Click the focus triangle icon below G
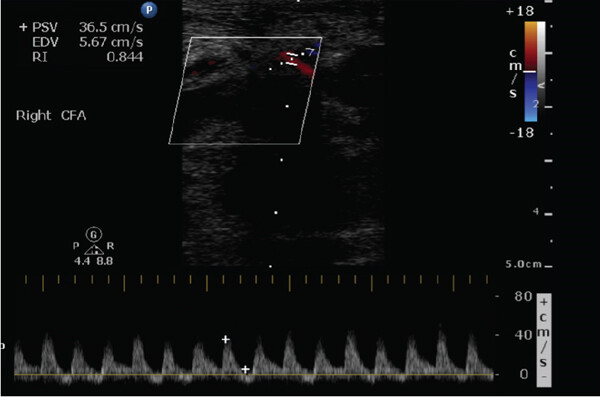 pos(94,251)
